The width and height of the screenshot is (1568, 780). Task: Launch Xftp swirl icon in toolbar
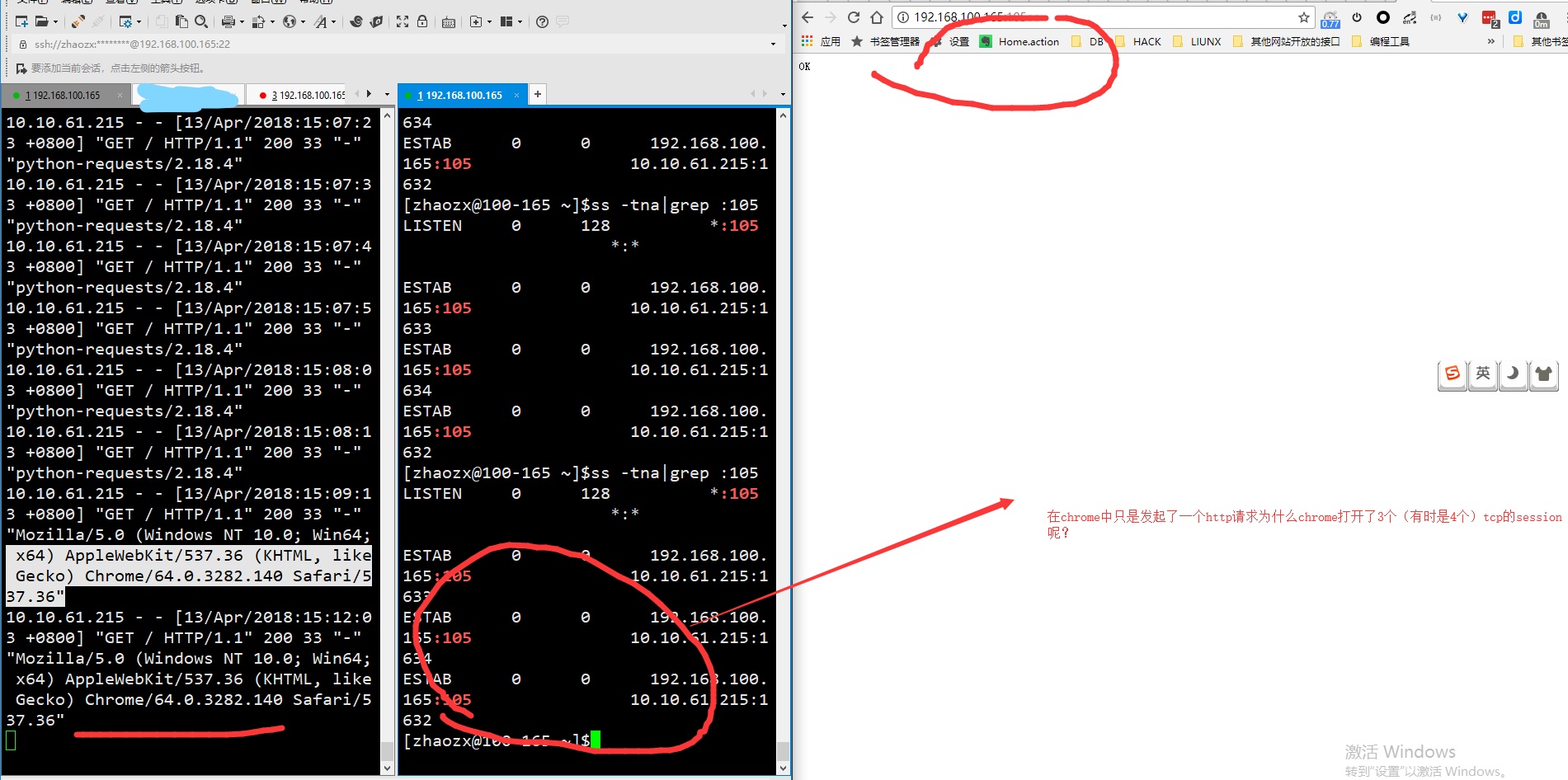click(x=356, y=21)
